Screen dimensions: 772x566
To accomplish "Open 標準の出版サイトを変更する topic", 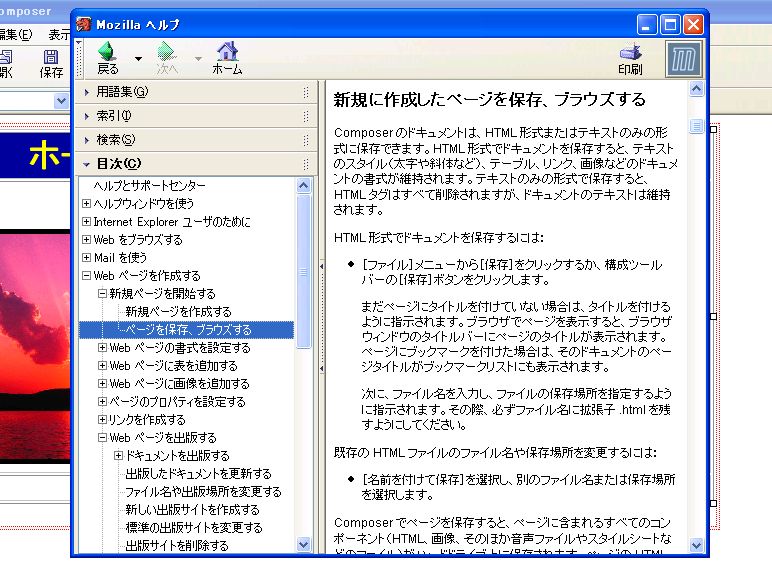I will [194, 528].
